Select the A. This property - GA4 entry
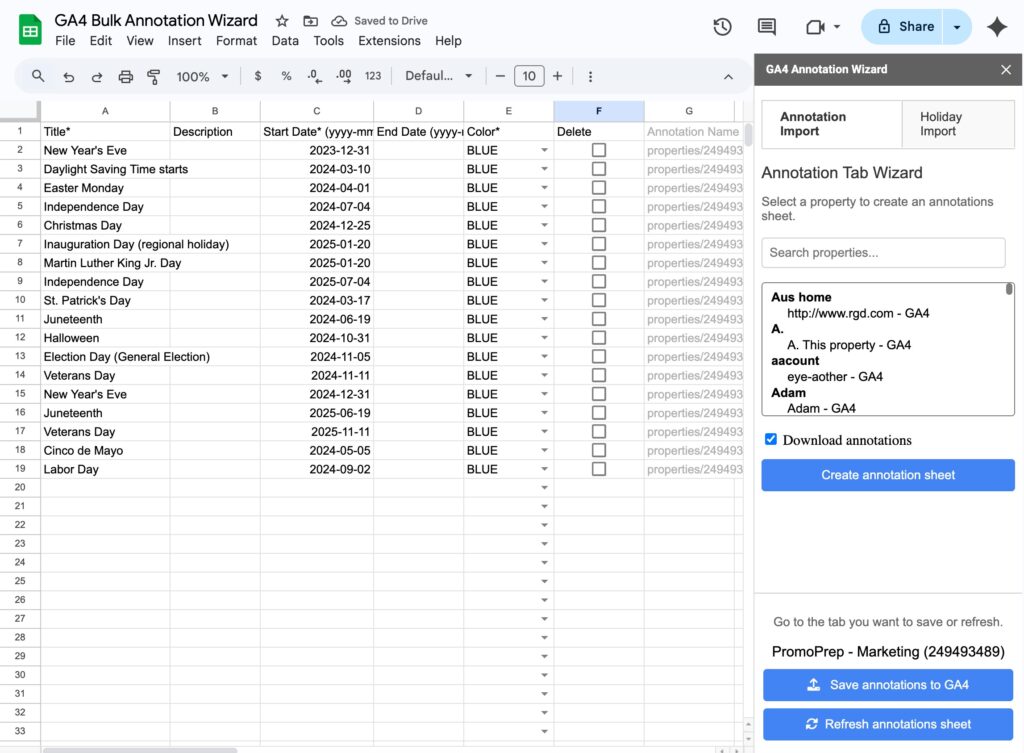Viewport: 1024px width, 753px height. 848,345
